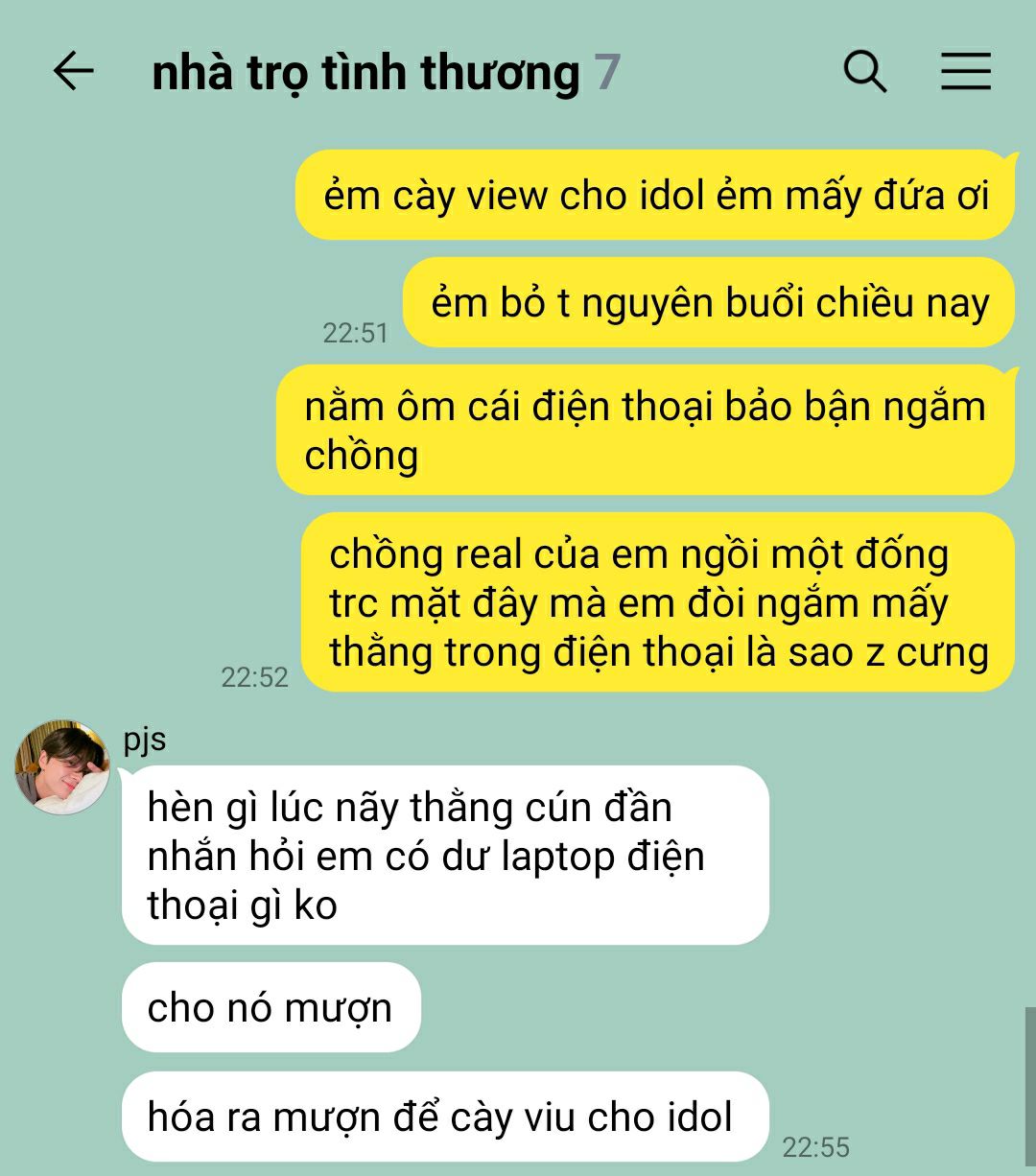1036x1176 pixels.
Task: Select message "hóa ra mượn để cày viu"
Action: pyautogui.click(x=445, y=1117)
